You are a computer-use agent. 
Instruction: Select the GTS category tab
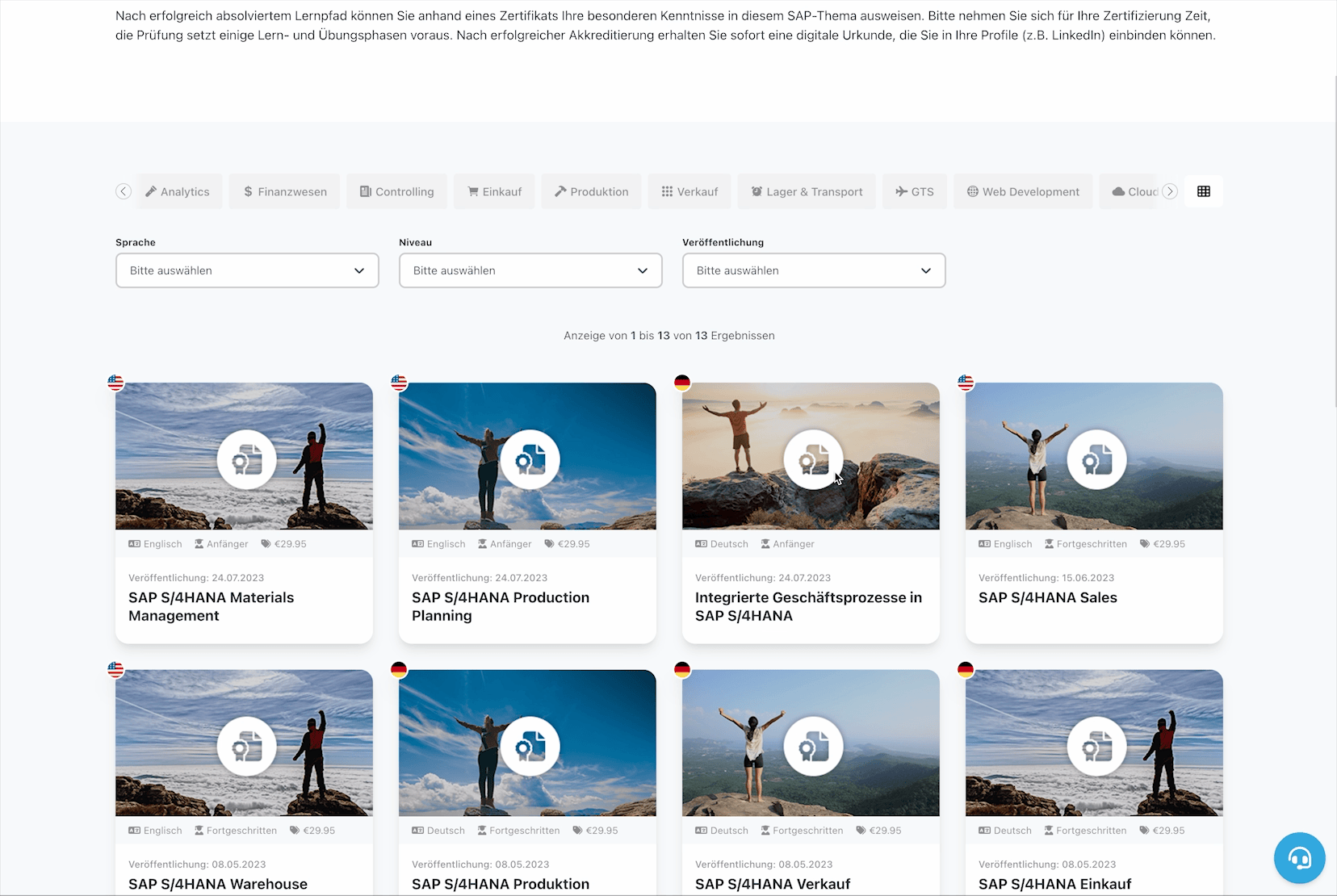pyautogui.click(x=915, y=191)
